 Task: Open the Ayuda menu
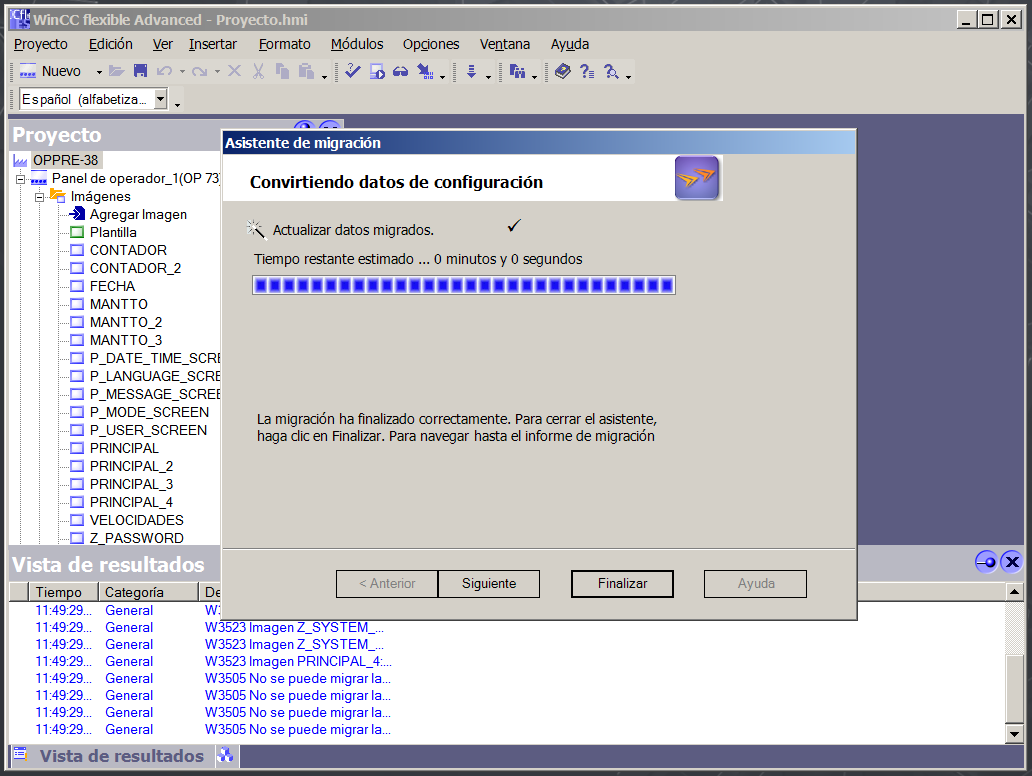[570, 44]
